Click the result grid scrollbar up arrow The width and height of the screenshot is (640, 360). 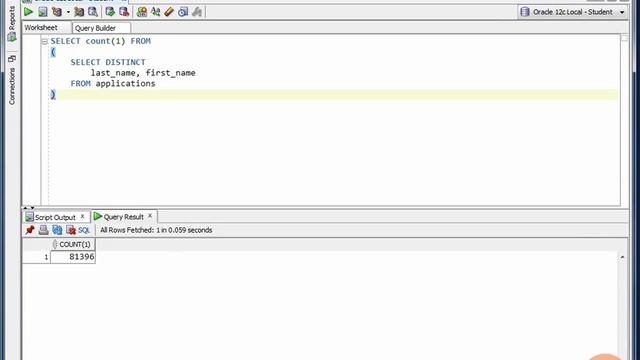622,257
